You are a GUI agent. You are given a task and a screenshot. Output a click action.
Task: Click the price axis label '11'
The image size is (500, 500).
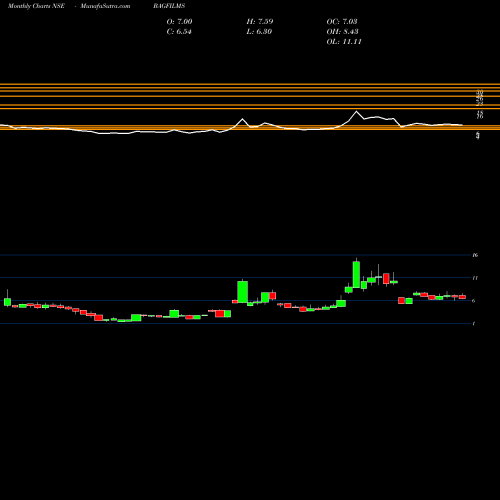pos(475,278)
